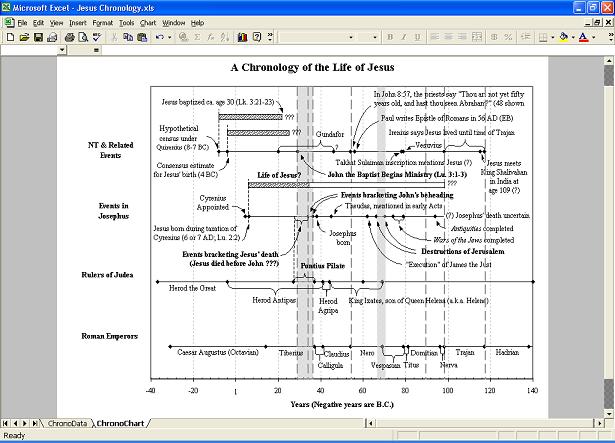The width and height of the screenshot is (615, 443).
Task: Show more Standard toolbar buttons chevron
Action: pyautogui.click(x=270, y=37)
